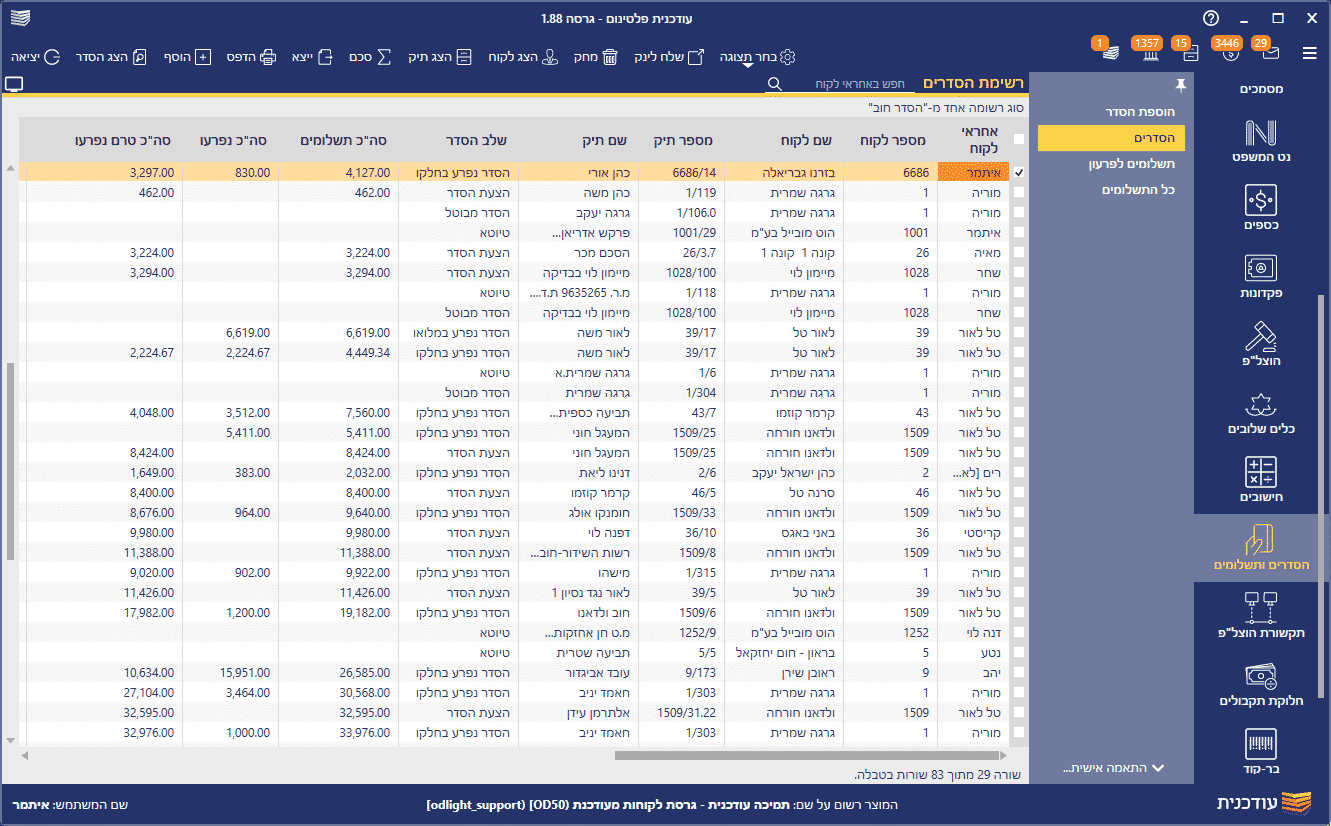Click the search magnifier icon
This screenshot has height=826, width=1331.
[x=774, y=84]
